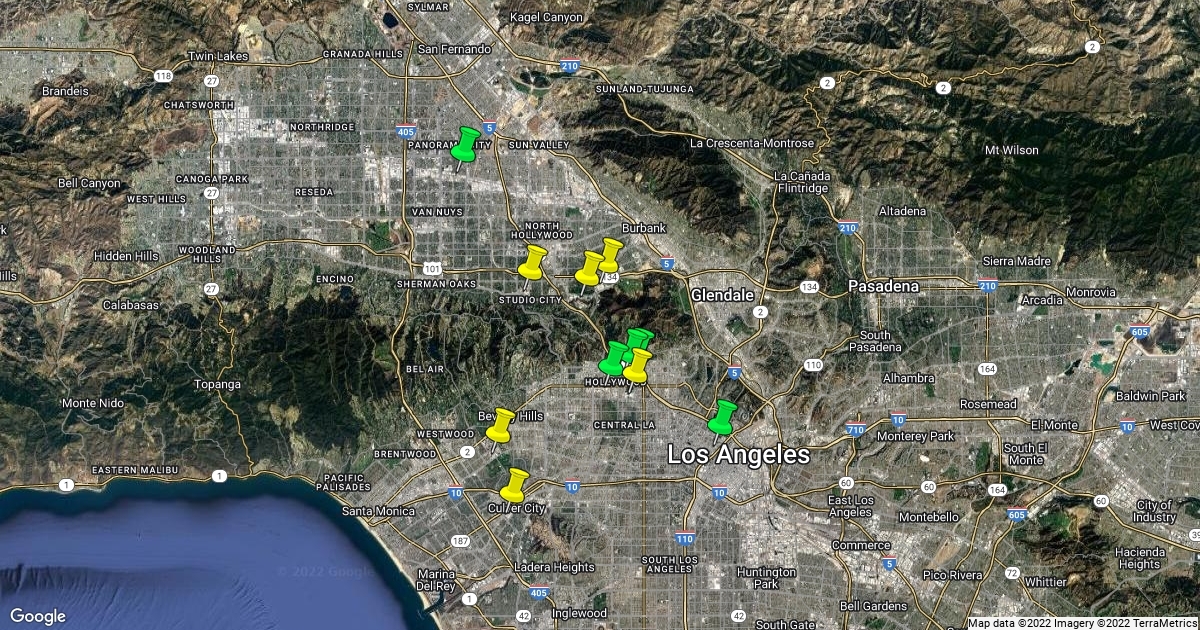Click the Route 72 shield near Whittier
1200x630 pixels.
(1012, 574)
